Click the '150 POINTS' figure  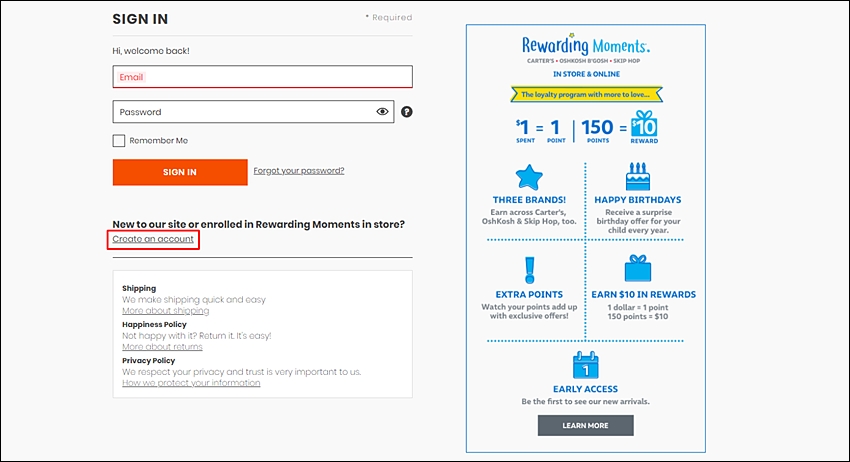(597, 131)
